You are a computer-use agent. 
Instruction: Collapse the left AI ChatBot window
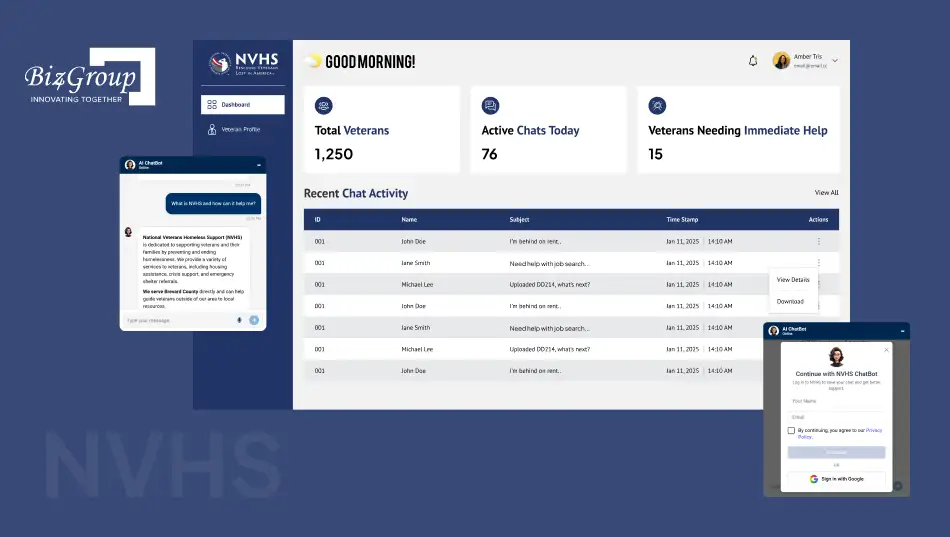coord(259,165)
